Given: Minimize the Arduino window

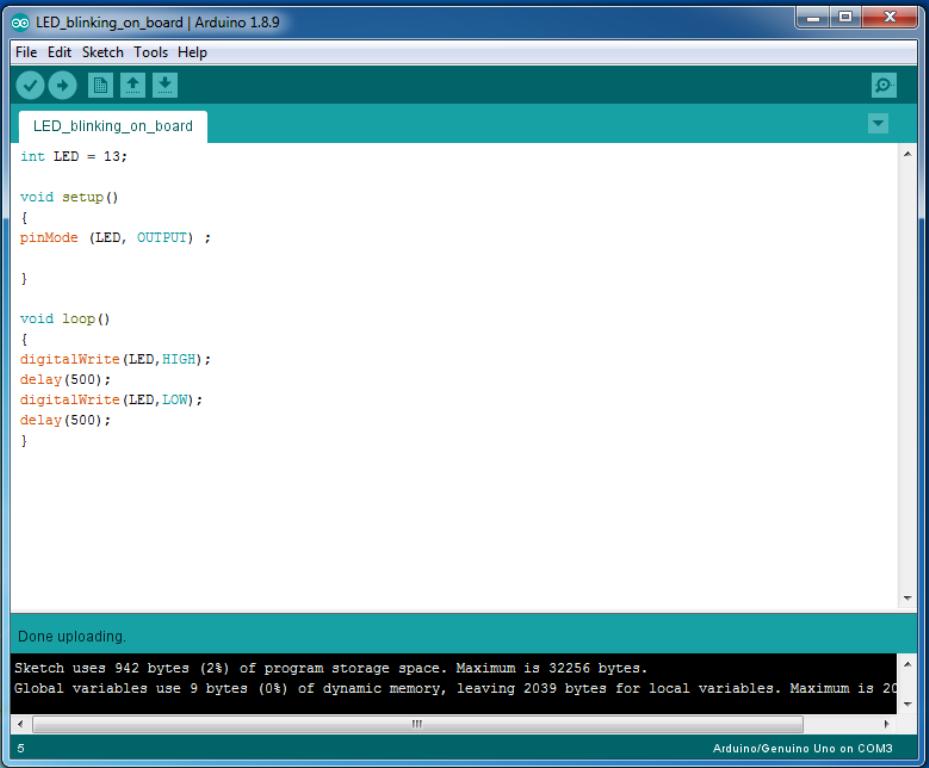Looking at the screenshot, I should tap(813, 17).
